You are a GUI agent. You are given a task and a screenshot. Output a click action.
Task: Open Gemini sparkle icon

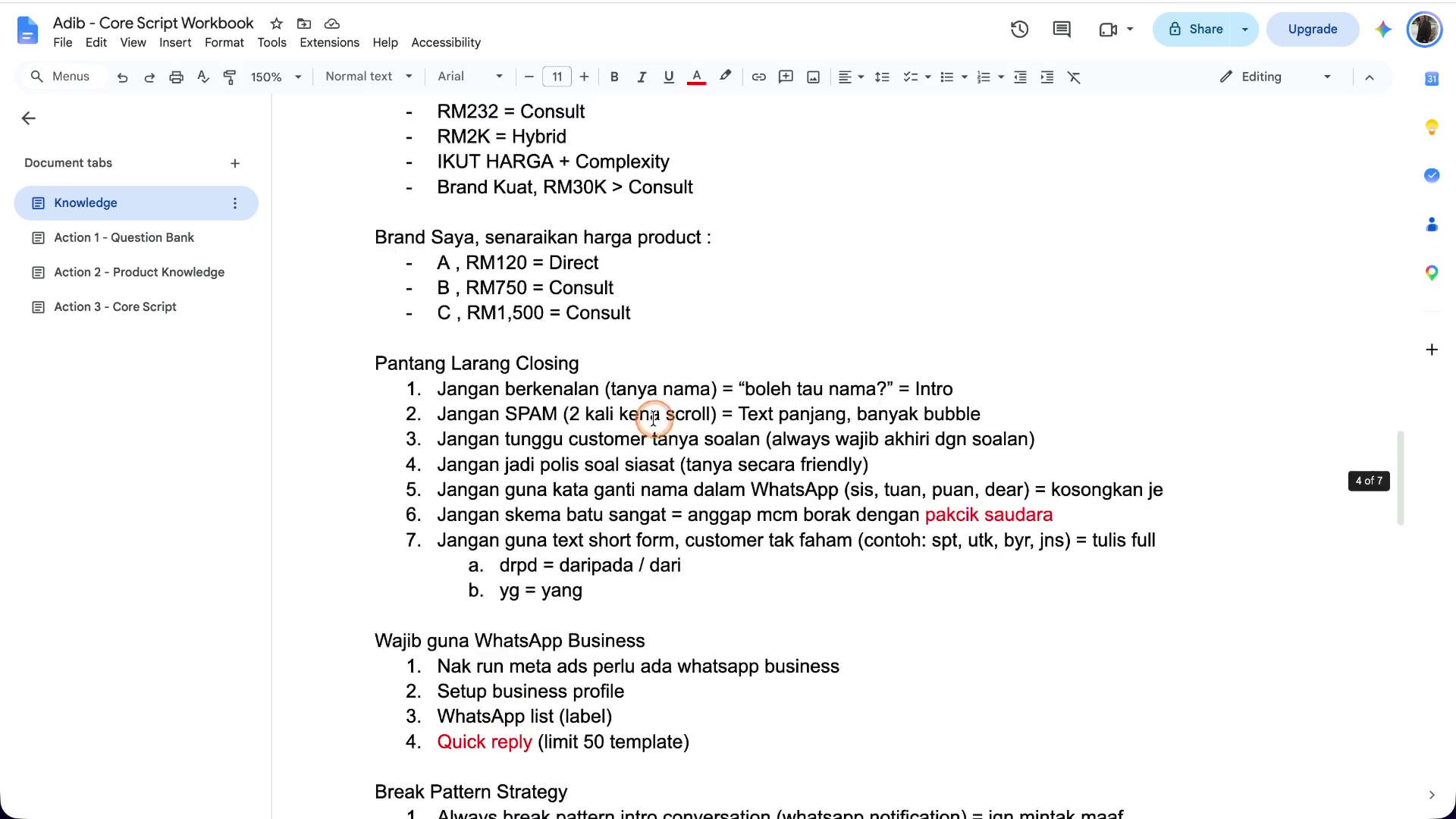coord(1383,30)
